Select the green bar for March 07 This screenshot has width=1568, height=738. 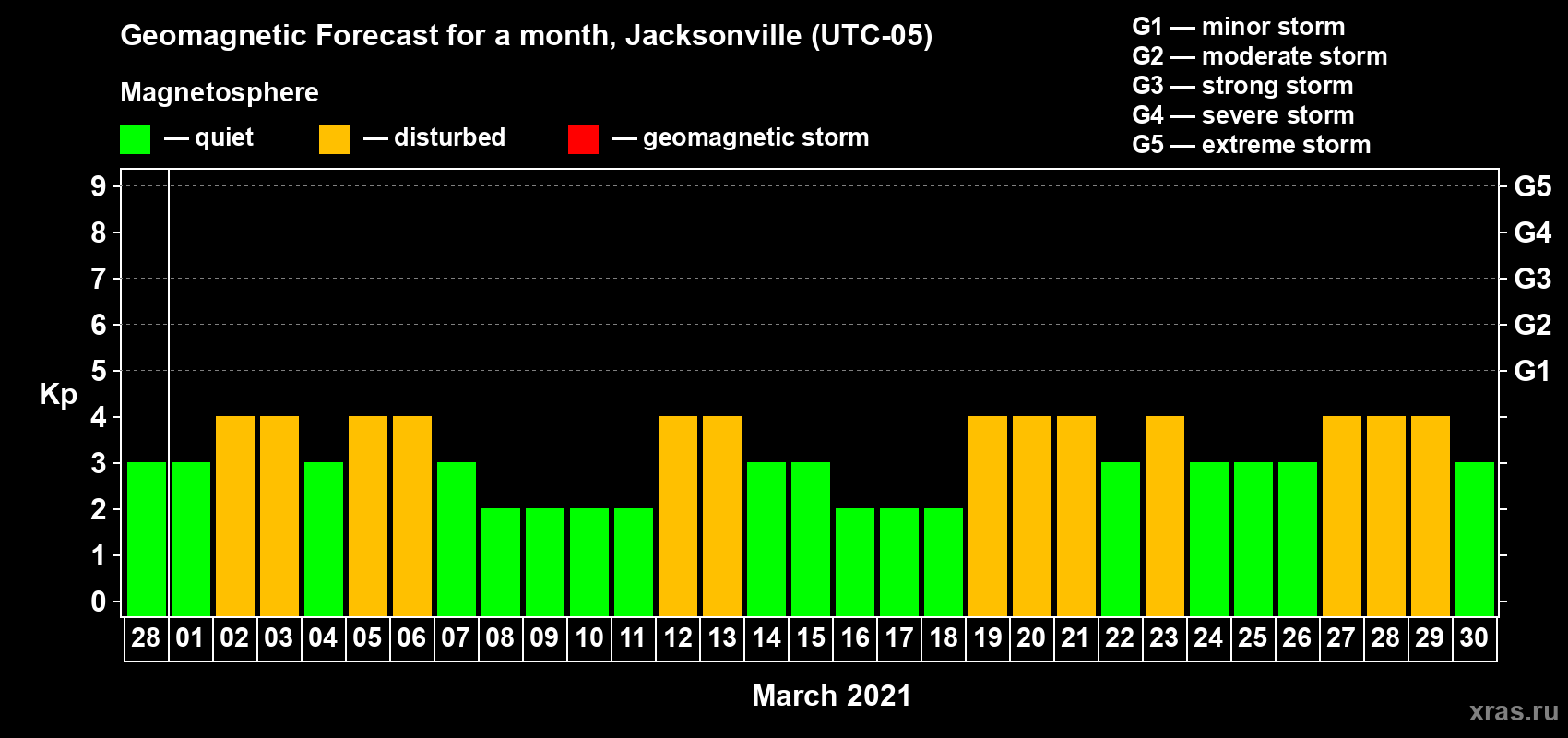tap(457, 539)
